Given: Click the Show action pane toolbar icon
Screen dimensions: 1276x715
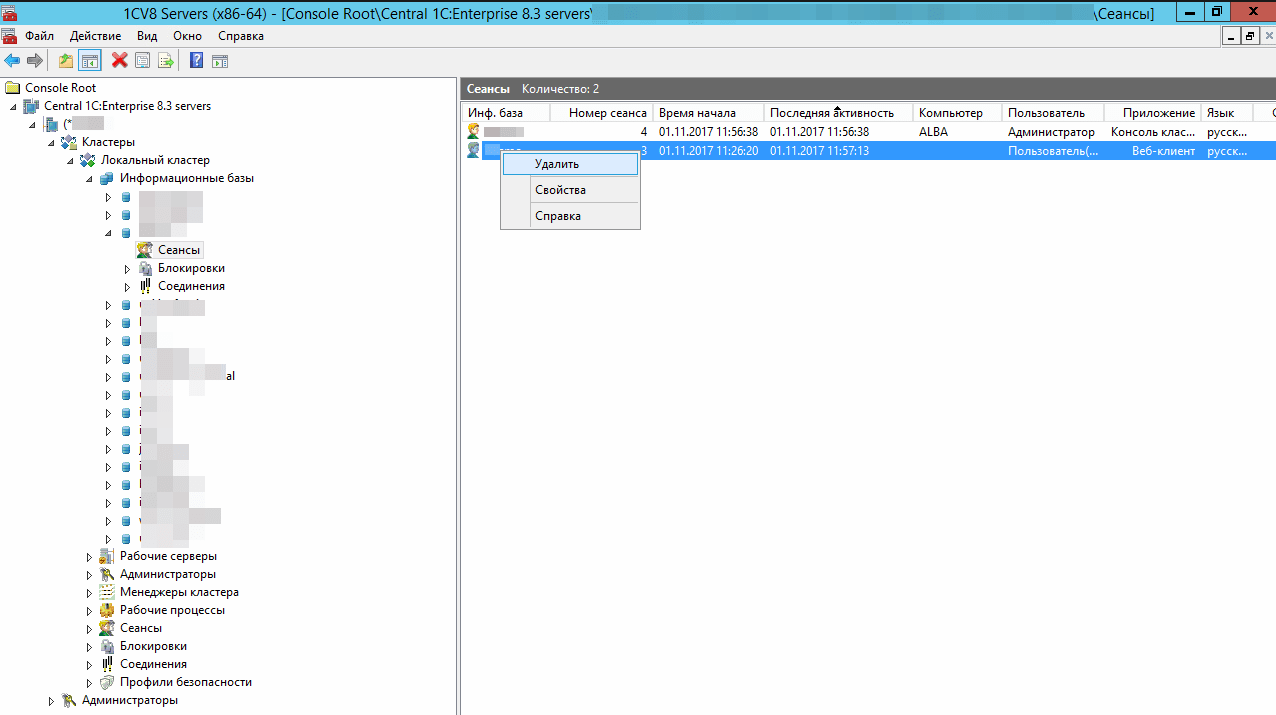Looking at the screenshot, I should click(219, 60).
